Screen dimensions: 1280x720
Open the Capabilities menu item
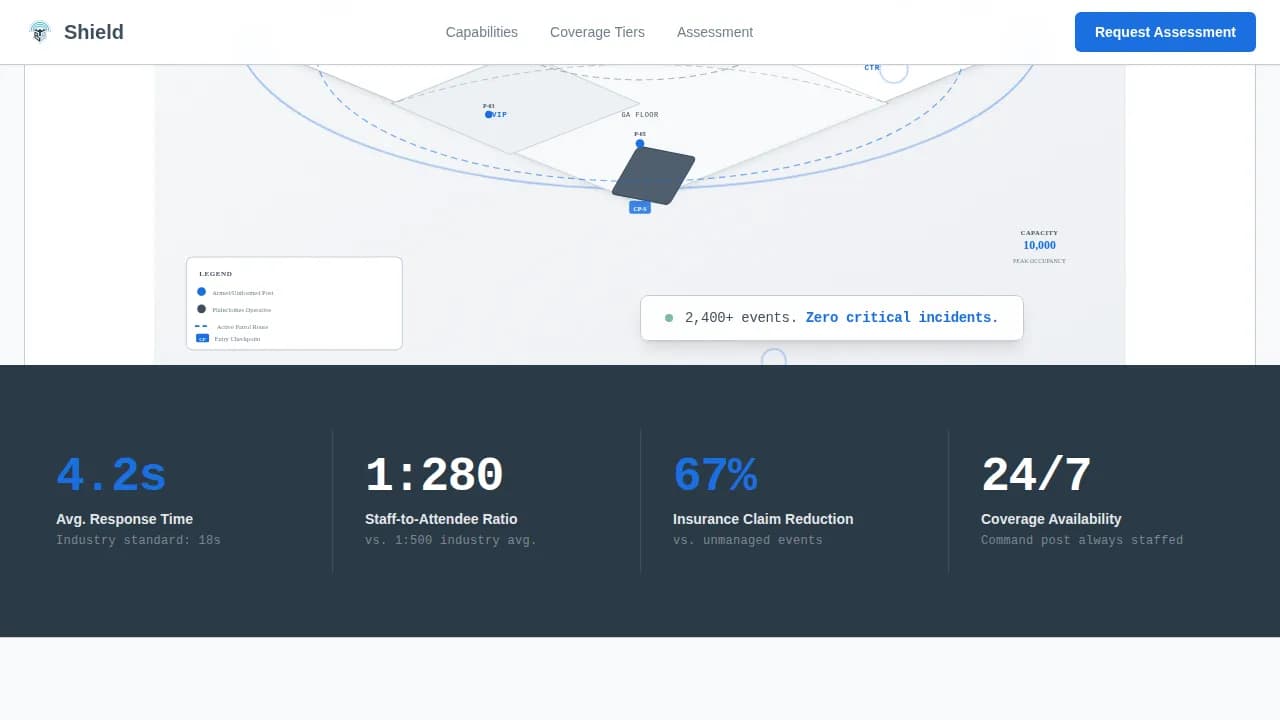(x=481, y=32)
